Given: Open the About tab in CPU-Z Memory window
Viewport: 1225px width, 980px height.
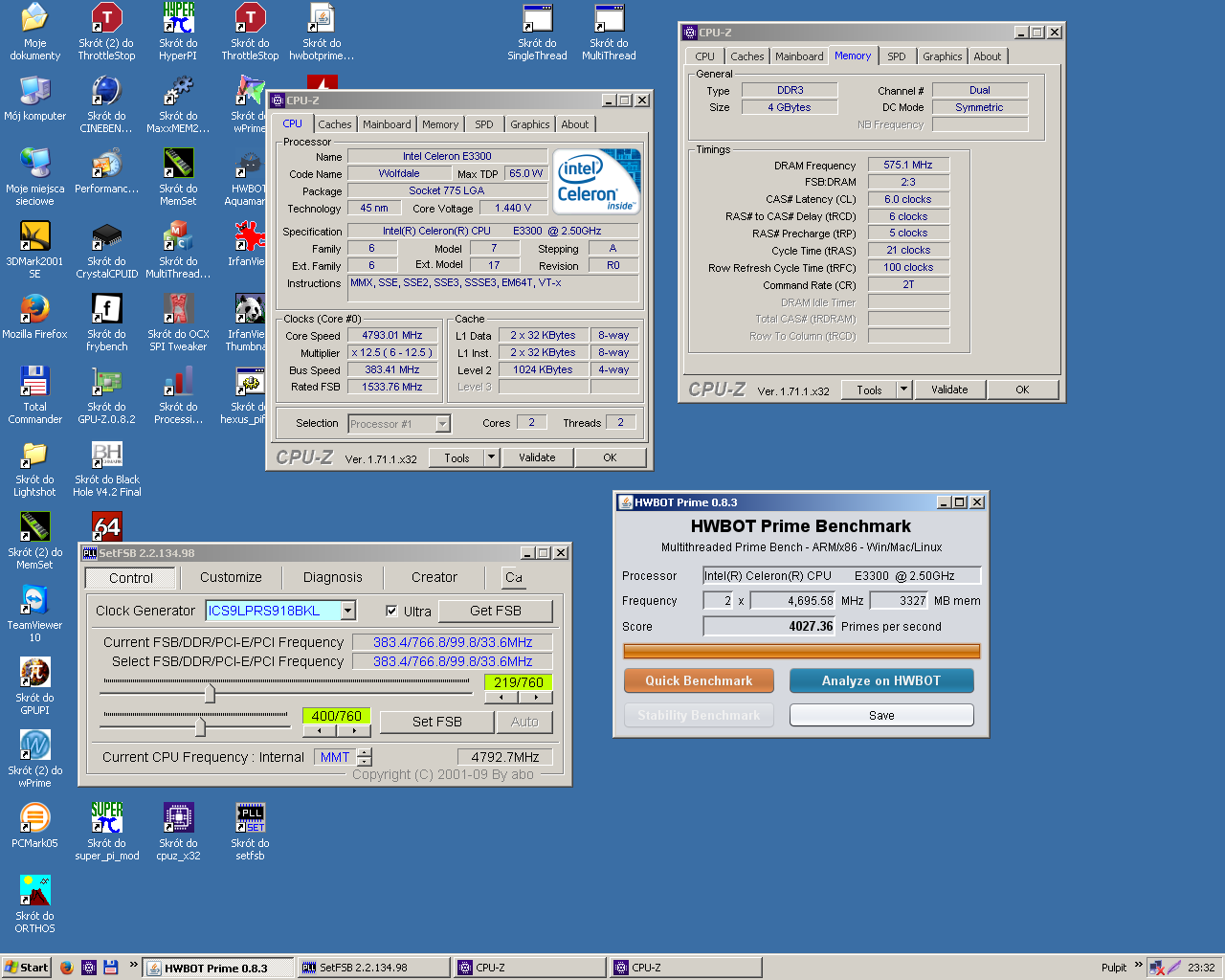Looking at the screenshot, I should [x=988, y=56].
